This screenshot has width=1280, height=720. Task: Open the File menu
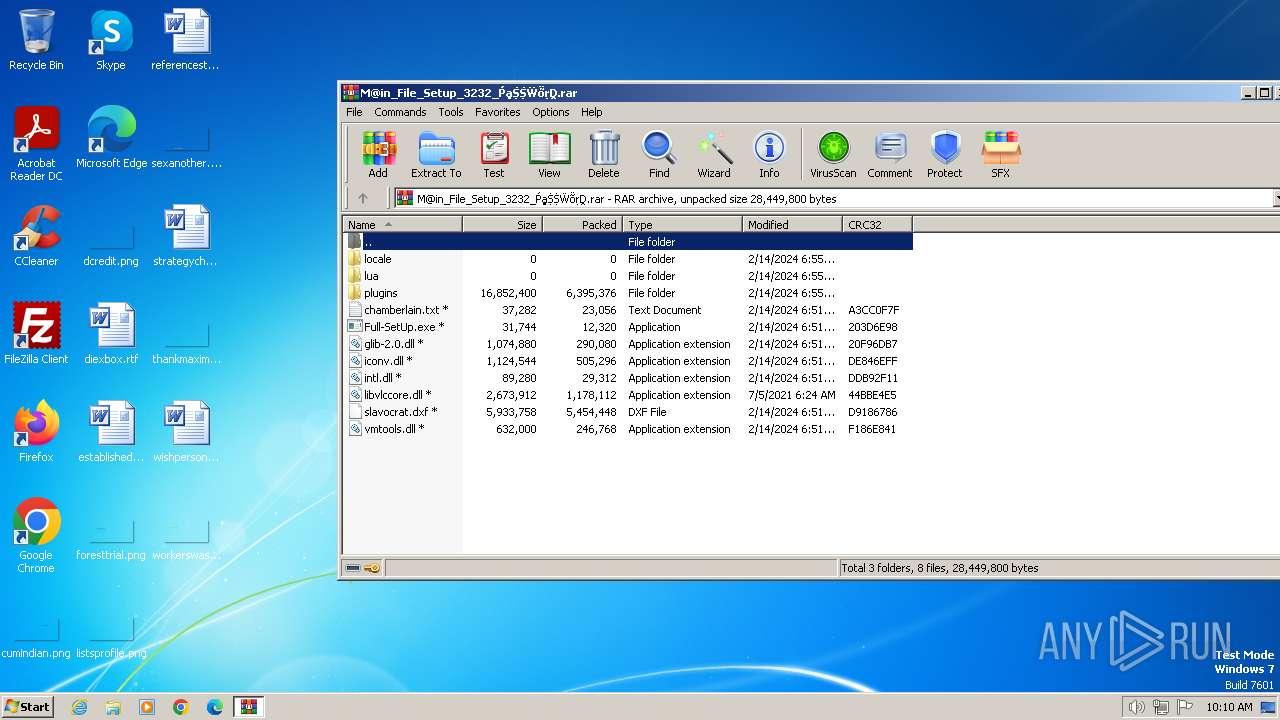click(x=354, y=112)
